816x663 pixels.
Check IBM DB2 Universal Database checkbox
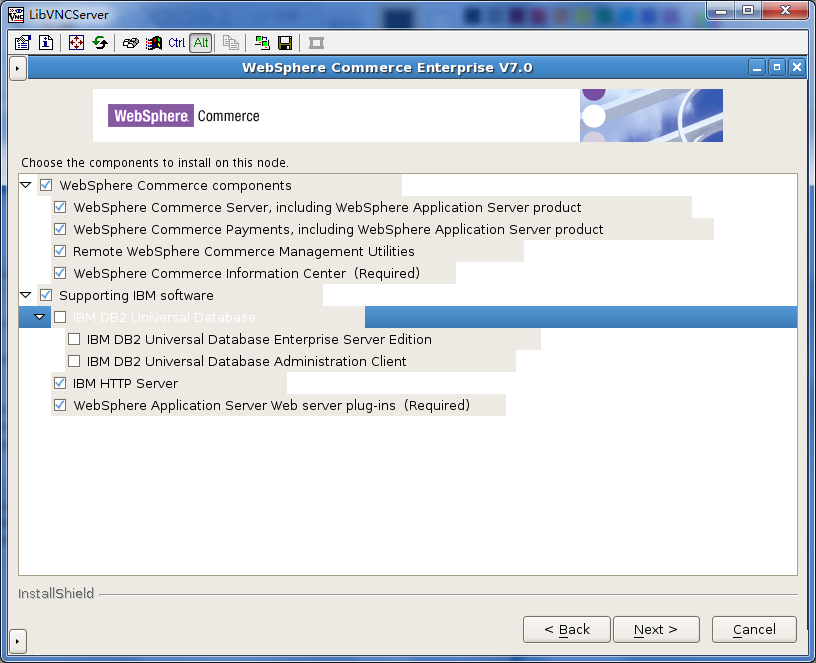tap(60, 317)
